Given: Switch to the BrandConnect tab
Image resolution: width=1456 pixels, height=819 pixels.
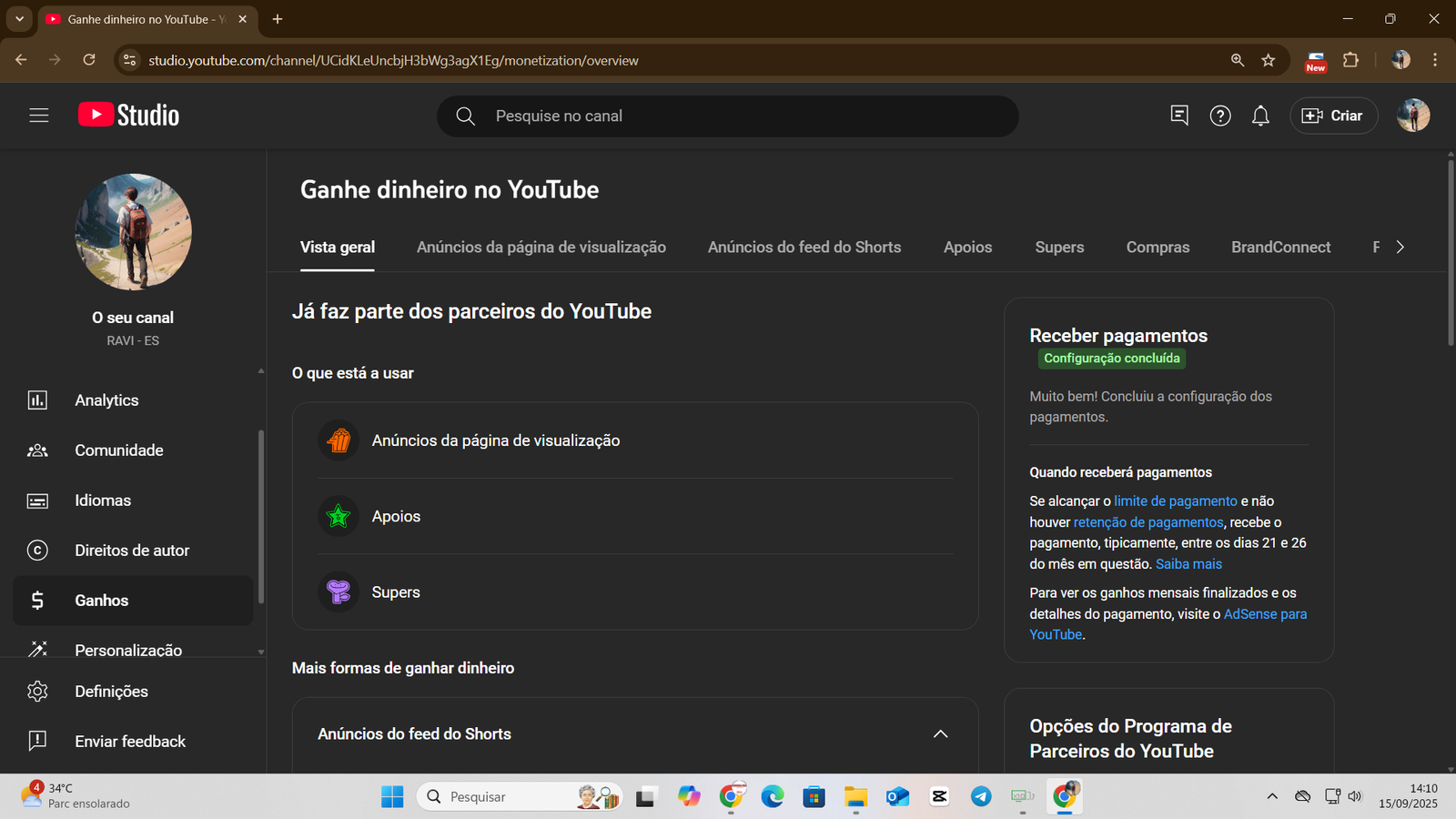Looking at the screenshot, I should (1280, 248).
